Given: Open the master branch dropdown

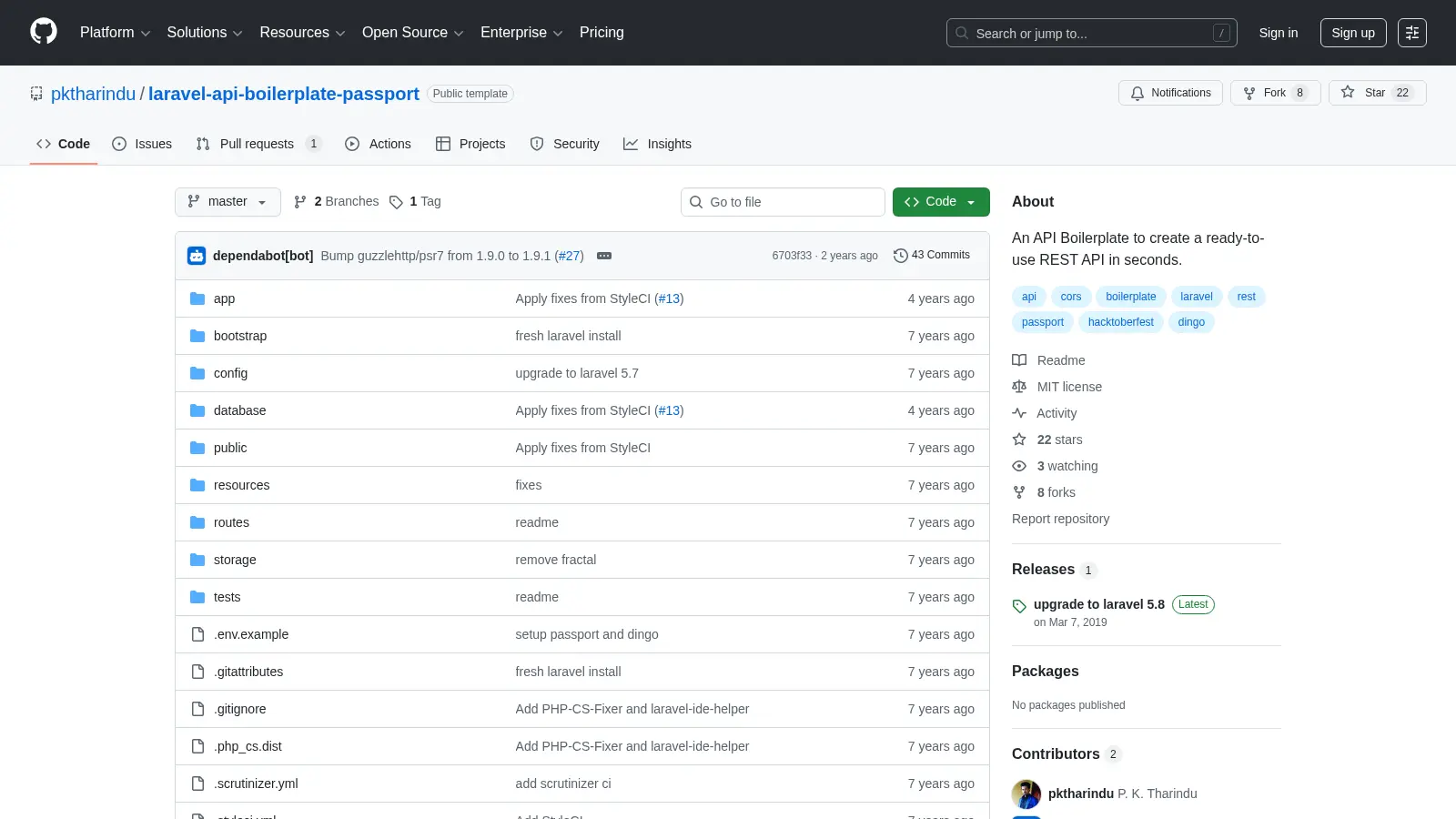Looking at the screenshot, I should tap(227, 202).
